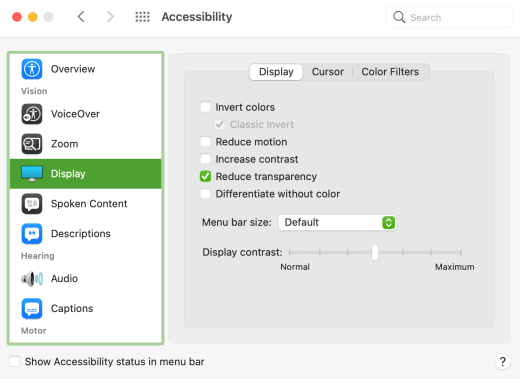Click the Default value in Menu bar size
This screenshot has height=379, width=520.
click(302, 222)
